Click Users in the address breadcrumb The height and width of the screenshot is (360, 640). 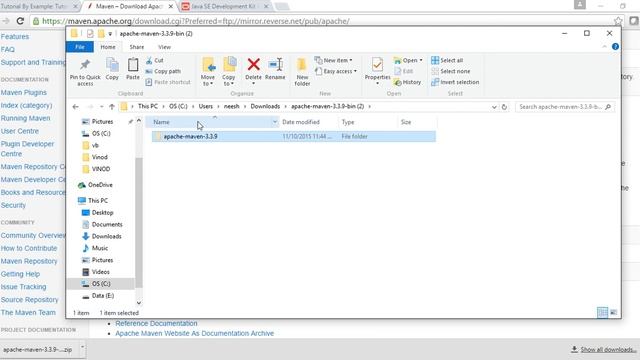tap(206, 107)
